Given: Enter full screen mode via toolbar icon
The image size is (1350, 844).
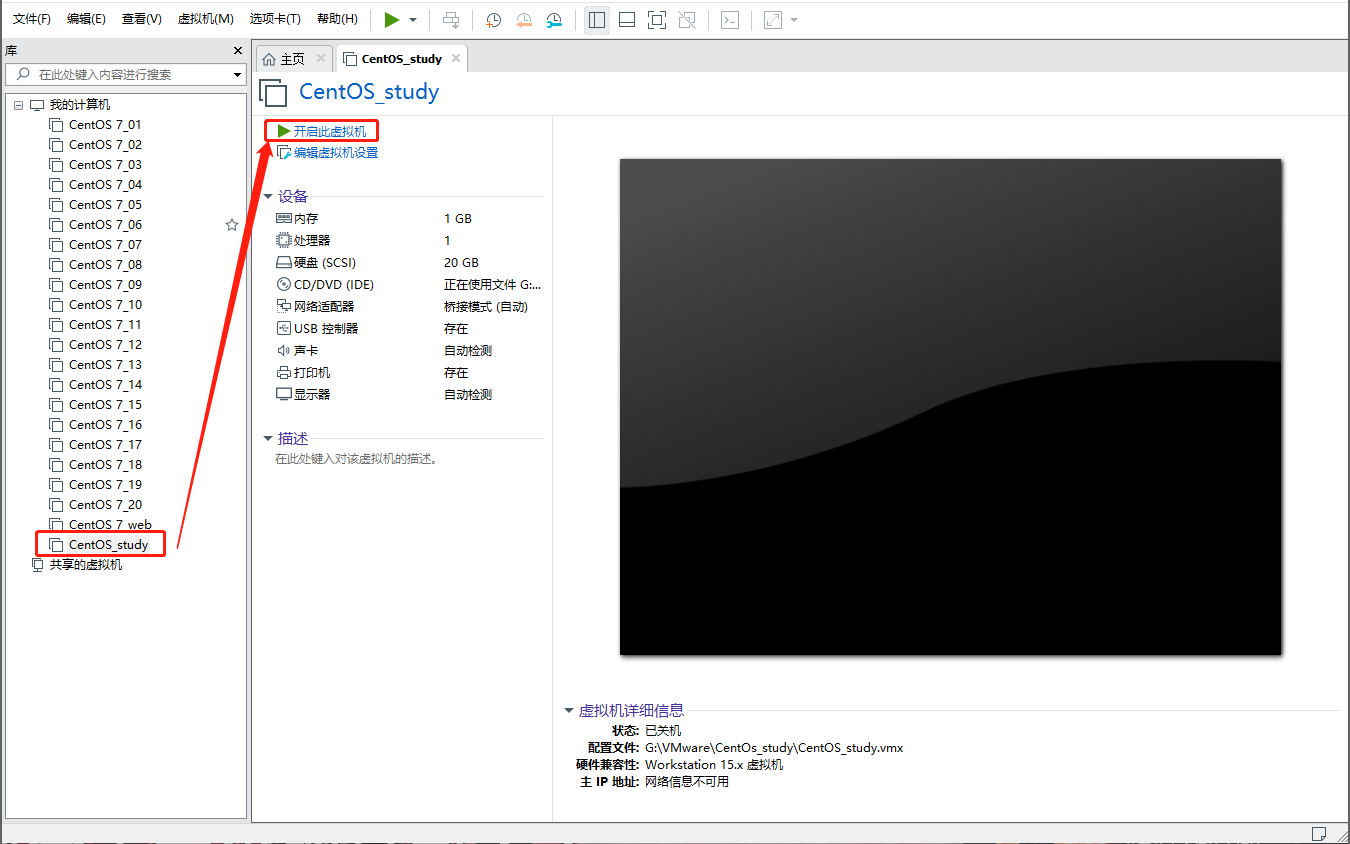Looking at the screenshot, I should pos(656,19).
